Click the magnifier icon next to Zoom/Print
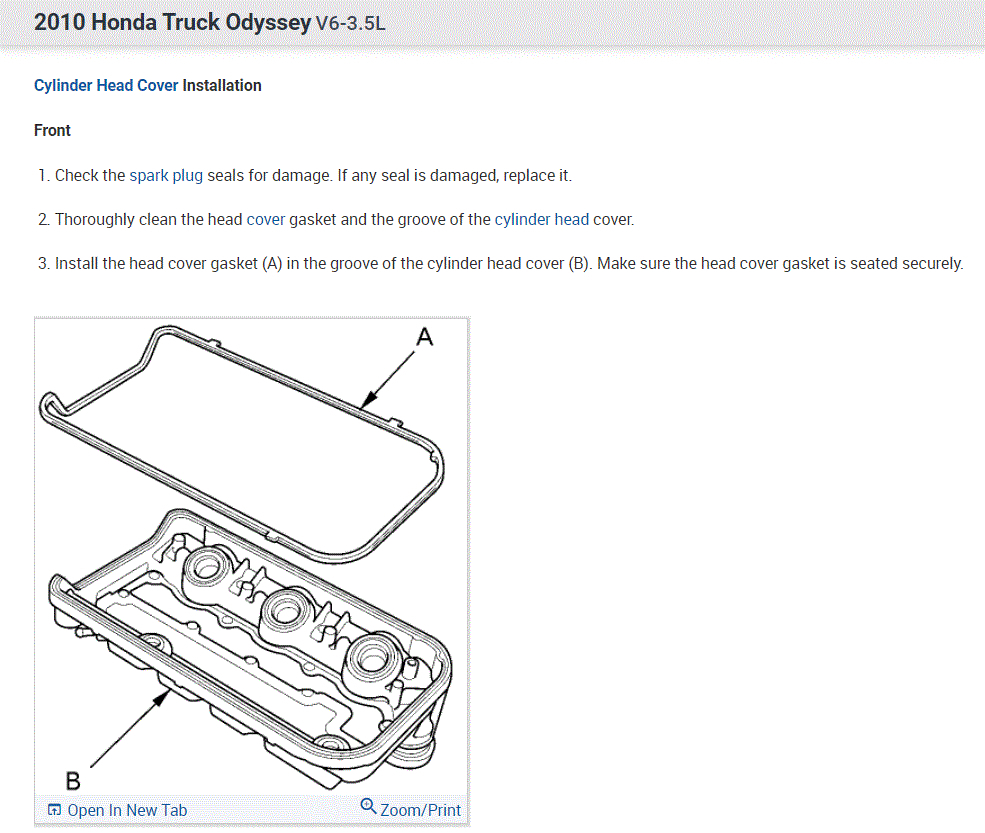The width and height of the screenshot is (985, 833). (x=368, y=806)
